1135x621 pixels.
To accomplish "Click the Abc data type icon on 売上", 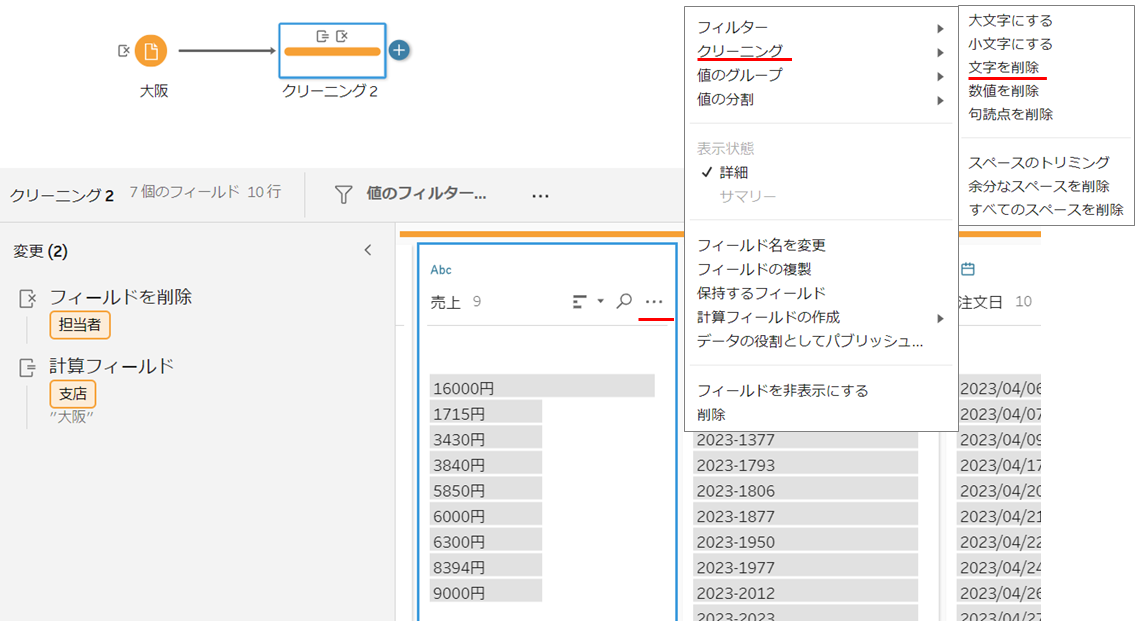I will 443,269.
